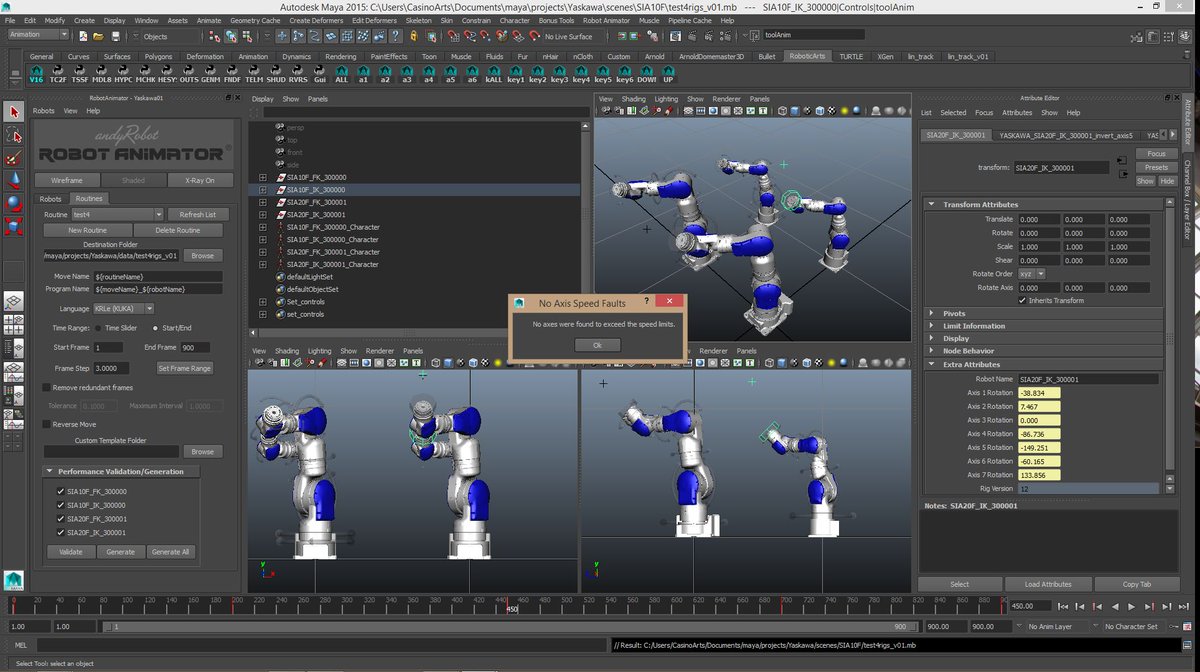Switch to the RoboticArts shelf tab
The image size is (1200, 672).
click(x=807, y=57)
